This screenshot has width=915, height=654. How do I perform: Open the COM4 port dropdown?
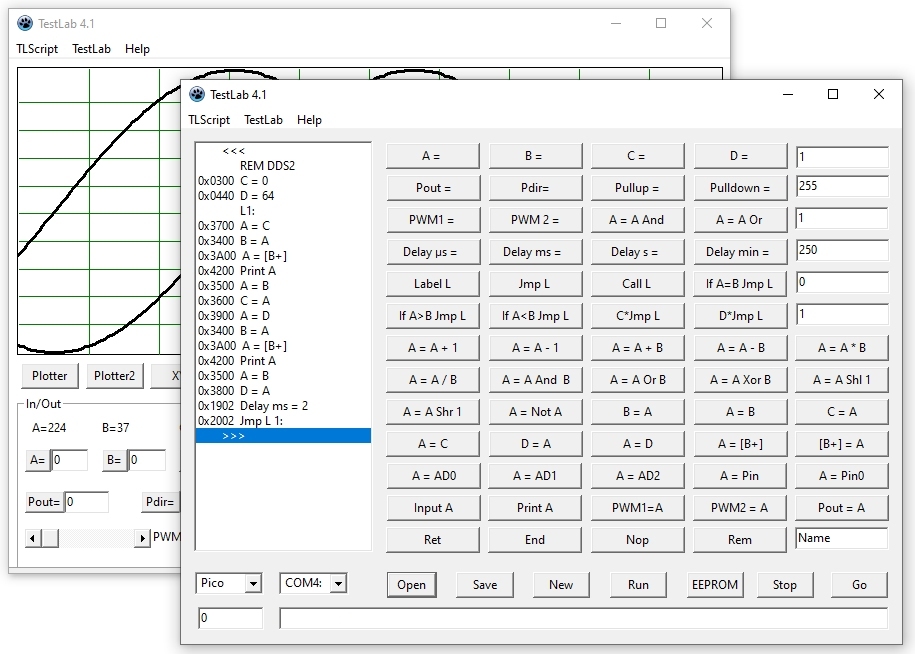pos(338,584)
